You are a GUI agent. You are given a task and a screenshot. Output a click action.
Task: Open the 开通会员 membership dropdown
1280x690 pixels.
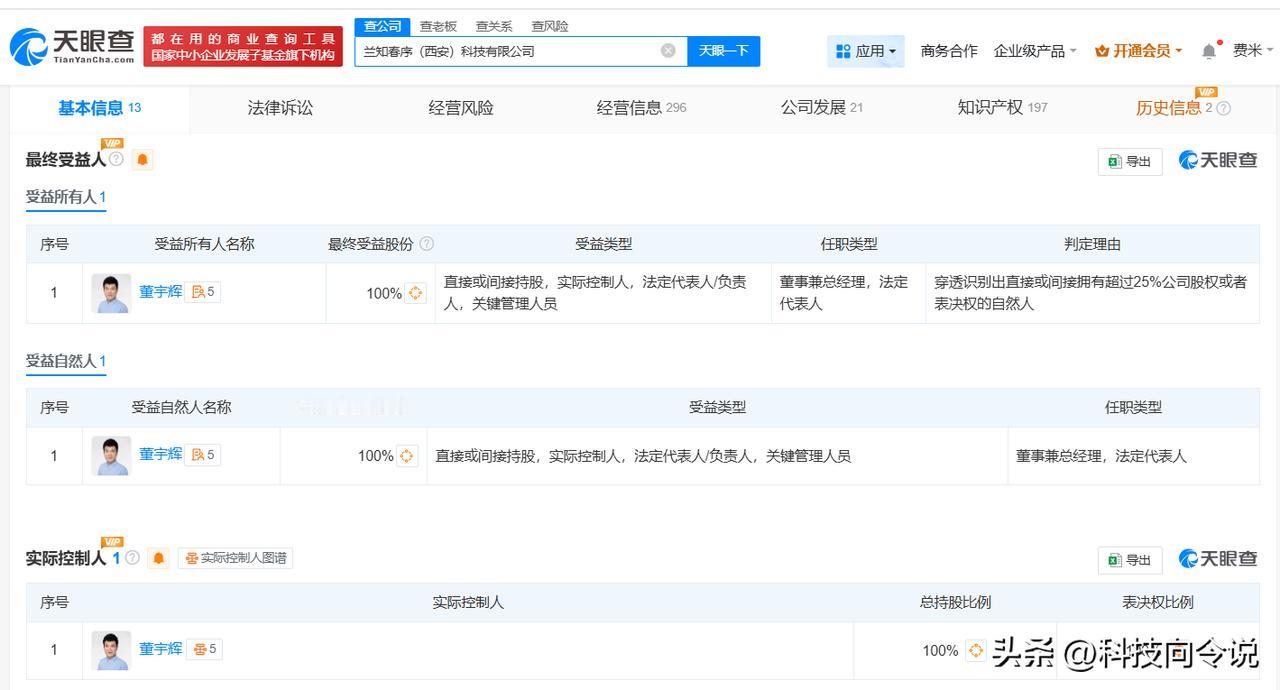pyautogui.click(x=1139, y=51)
